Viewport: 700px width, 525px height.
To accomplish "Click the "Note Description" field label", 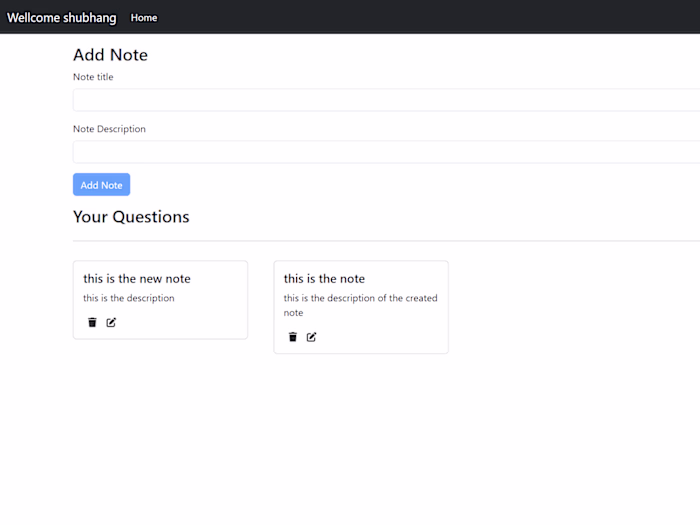I will (109, 129).
